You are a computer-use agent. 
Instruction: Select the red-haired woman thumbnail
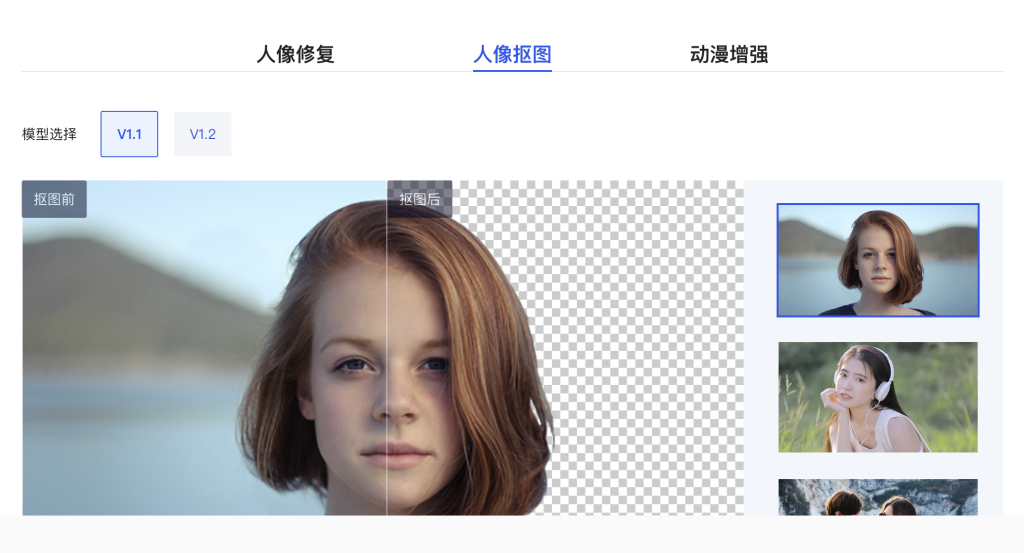878,261
